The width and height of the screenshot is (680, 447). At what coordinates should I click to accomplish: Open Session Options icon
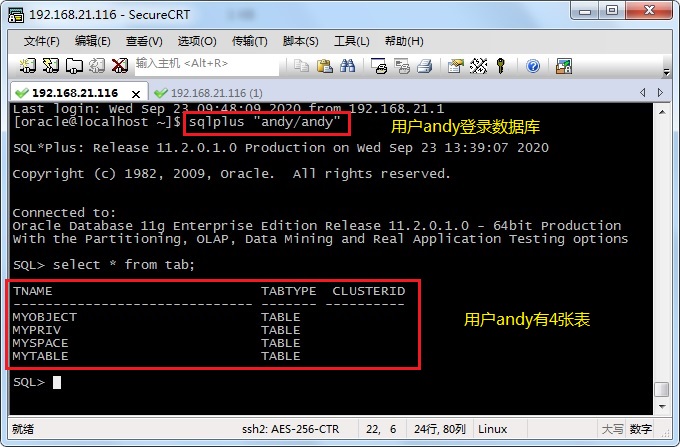coord(455,66)
